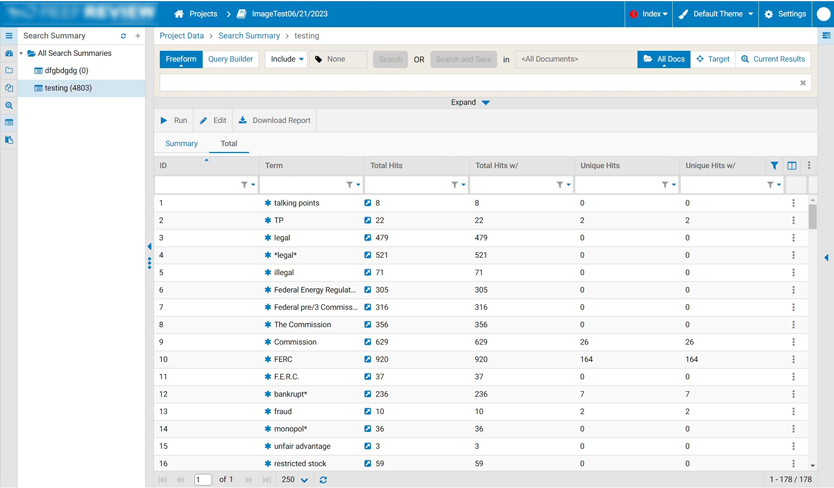
Task: Toggle the Freeform search mode
Action: click(x=181, y=59)
